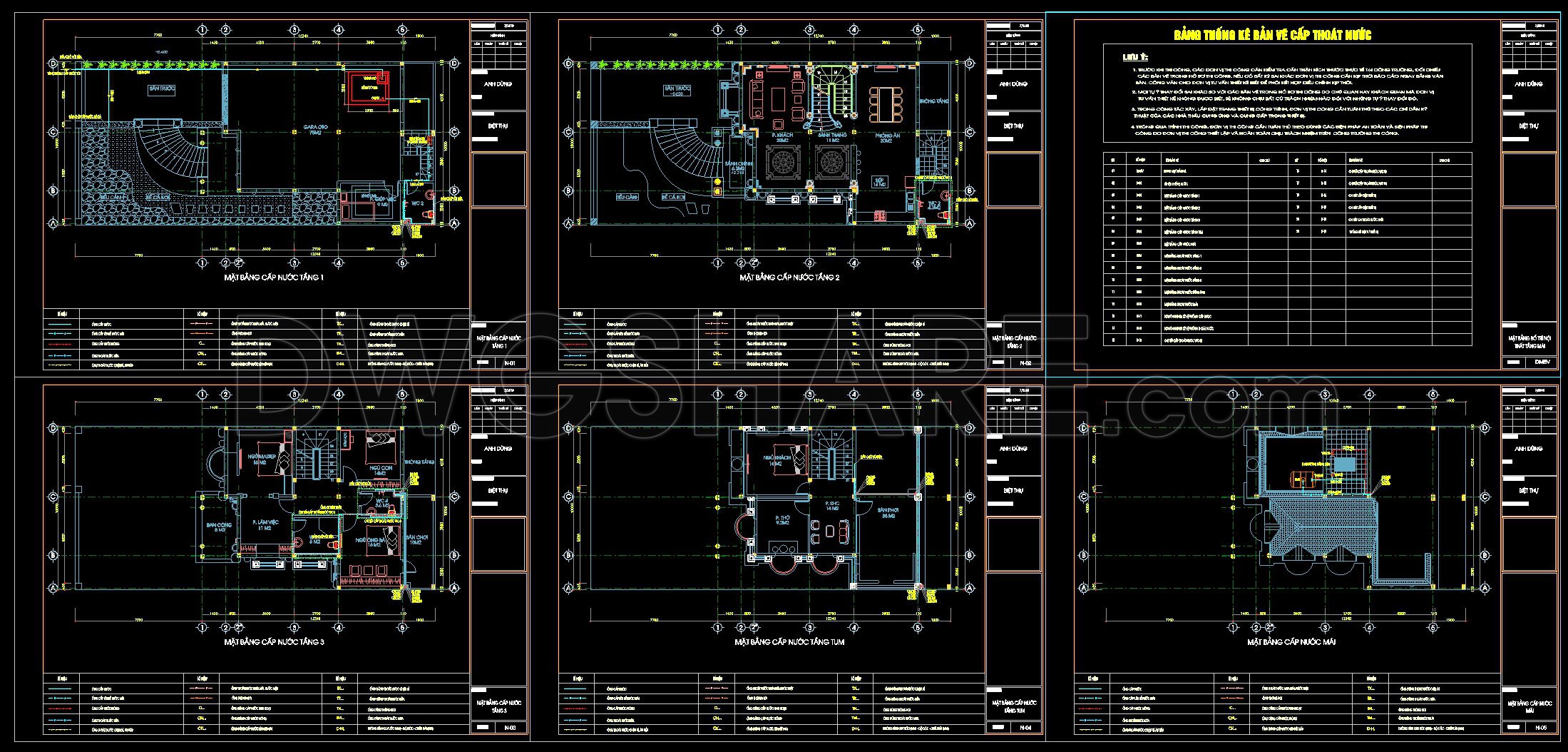Select the 'SẢNH THANG' label
Image resolution: width=1568 pixels, height=752 pixels.
pyautogui.click(x=832, y=135)
